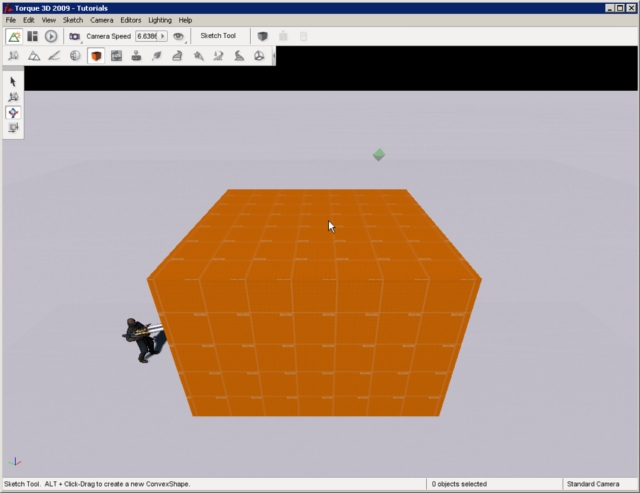Choose the Rotate gizmo tool in side palette
640x493 pixels.
[13, 113]
